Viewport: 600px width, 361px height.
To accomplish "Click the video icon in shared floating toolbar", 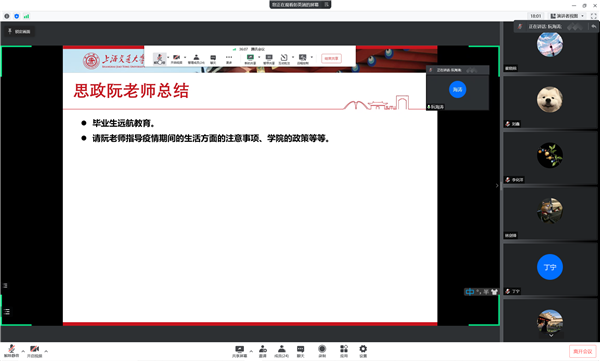I will point(176,59).
